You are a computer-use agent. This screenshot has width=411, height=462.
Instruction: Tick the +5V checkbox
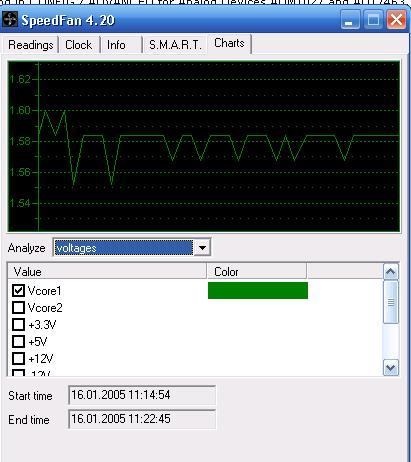pyautogui.click(x=18, y=341)
